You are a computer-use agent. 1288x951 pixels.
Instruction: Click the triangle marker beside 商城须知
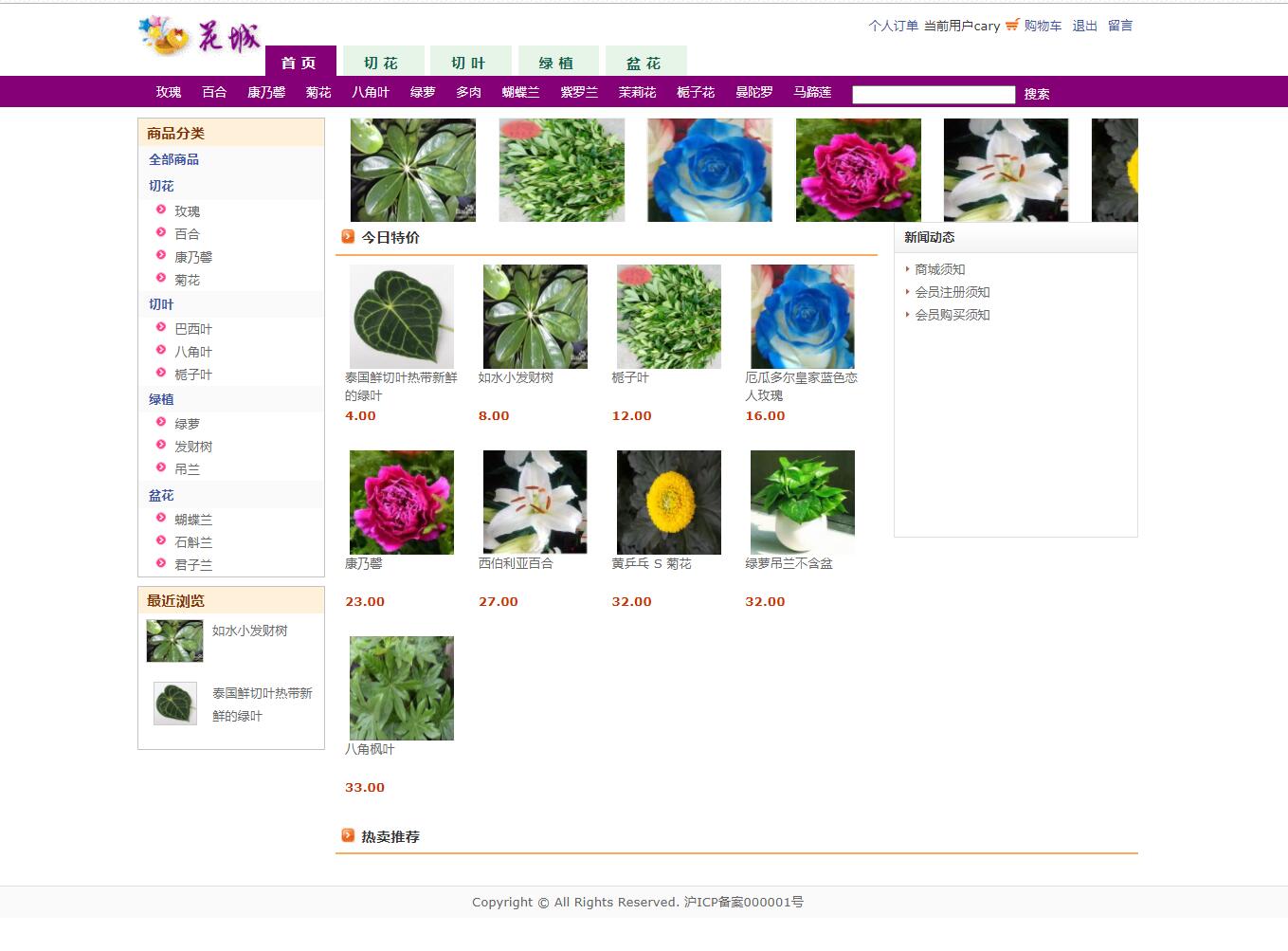tap(907, 269)
